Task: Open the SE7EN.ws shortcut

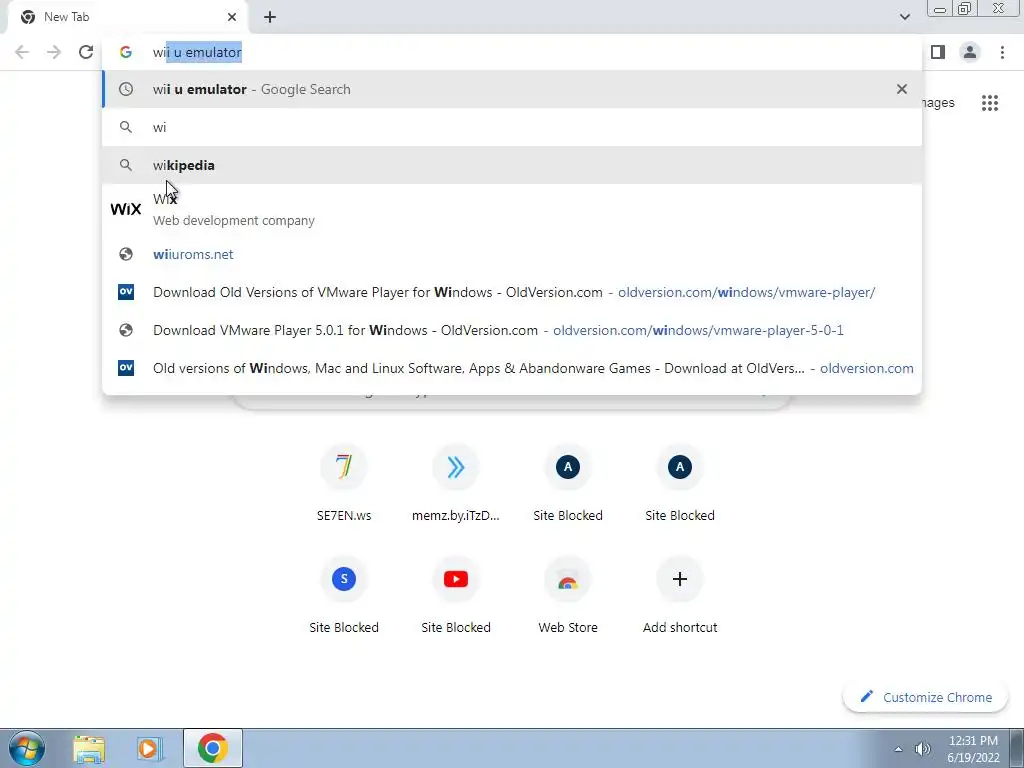Action: [344, 484]
